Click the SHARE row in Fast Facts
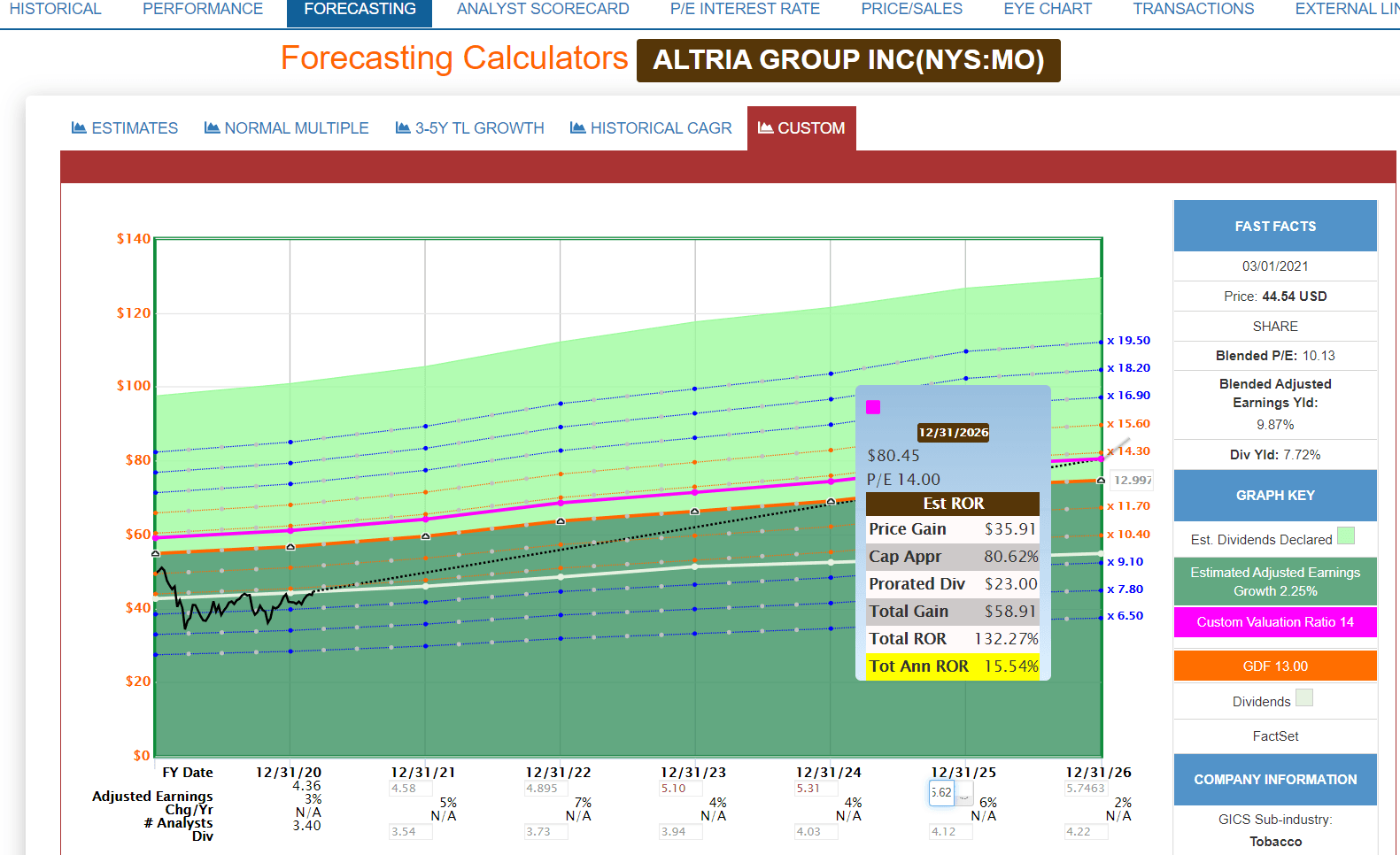Image resolution: width=1400 pixels, height=855 pixels. pos(1275,327)
